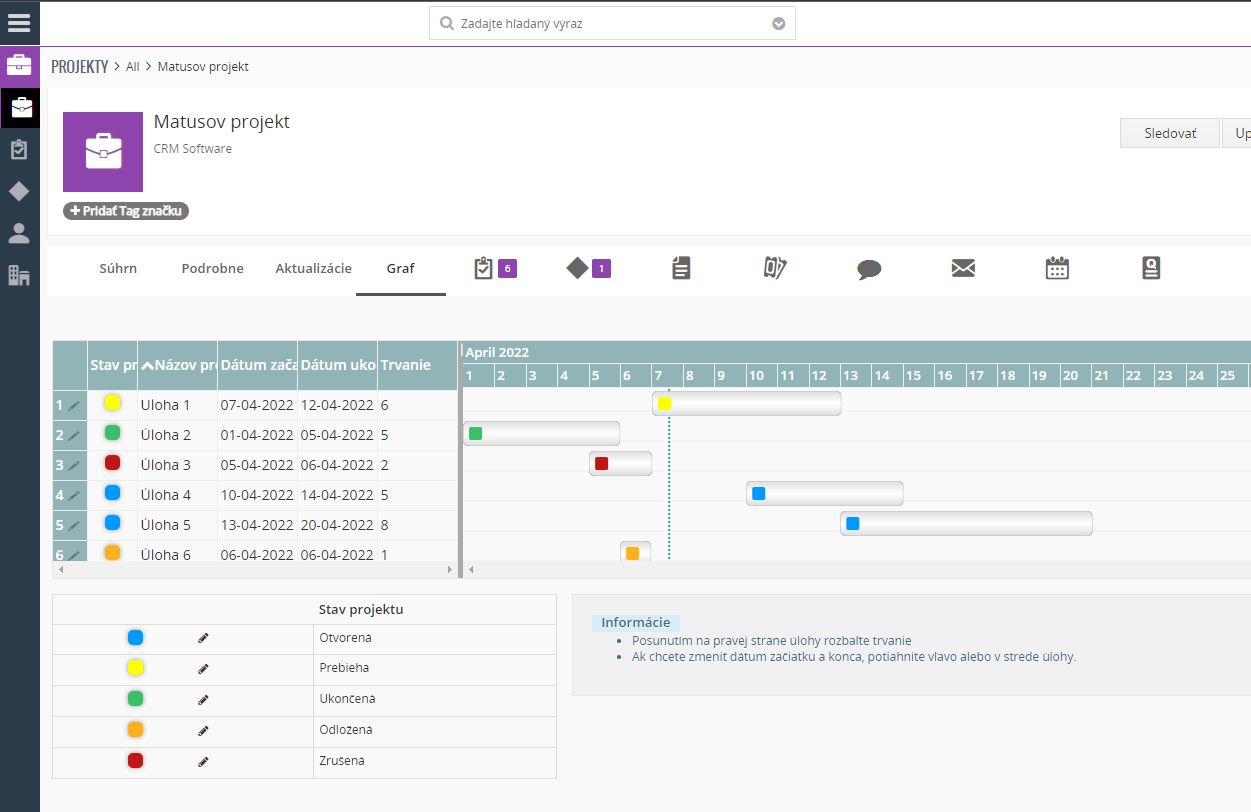Open the contacts book tab icon
Screen dimensions: 1251x812
1151,268
